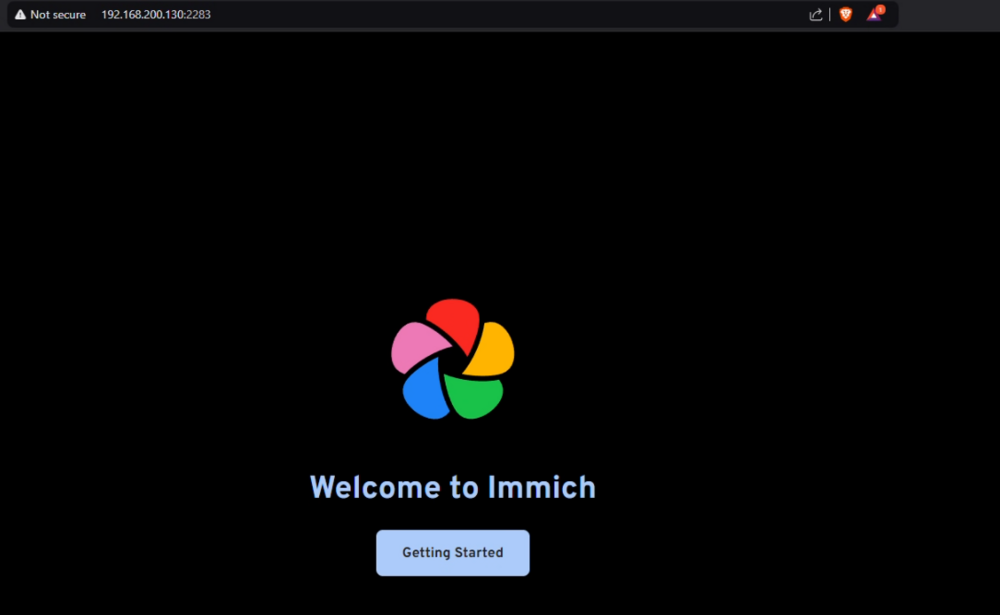The image size is (1000, 615).
Task: Open the Brave Shields lion icon
Action: pyautogui.click(x=846, y=14)
